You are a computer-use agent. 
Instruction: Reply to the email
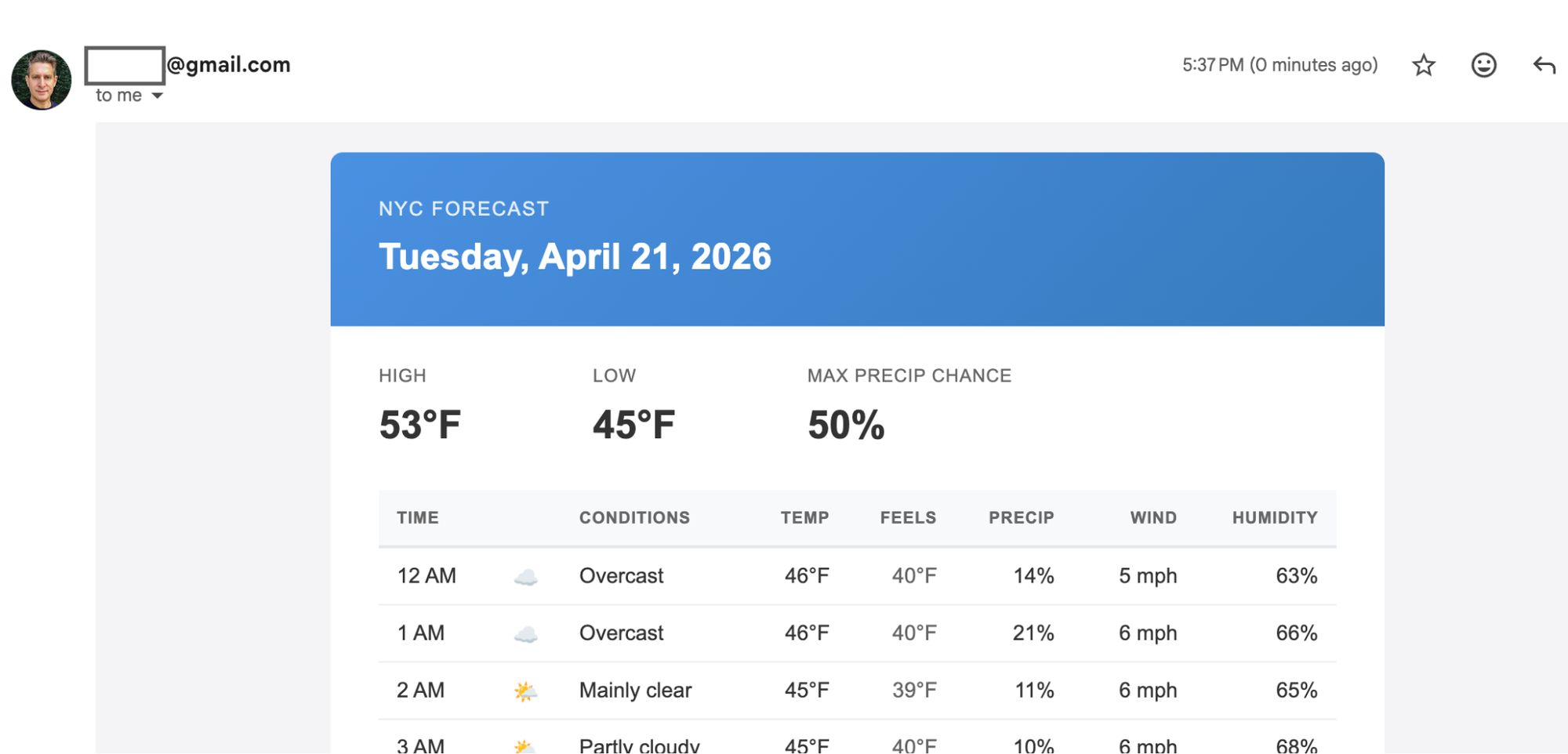(x=1544, y=65)
